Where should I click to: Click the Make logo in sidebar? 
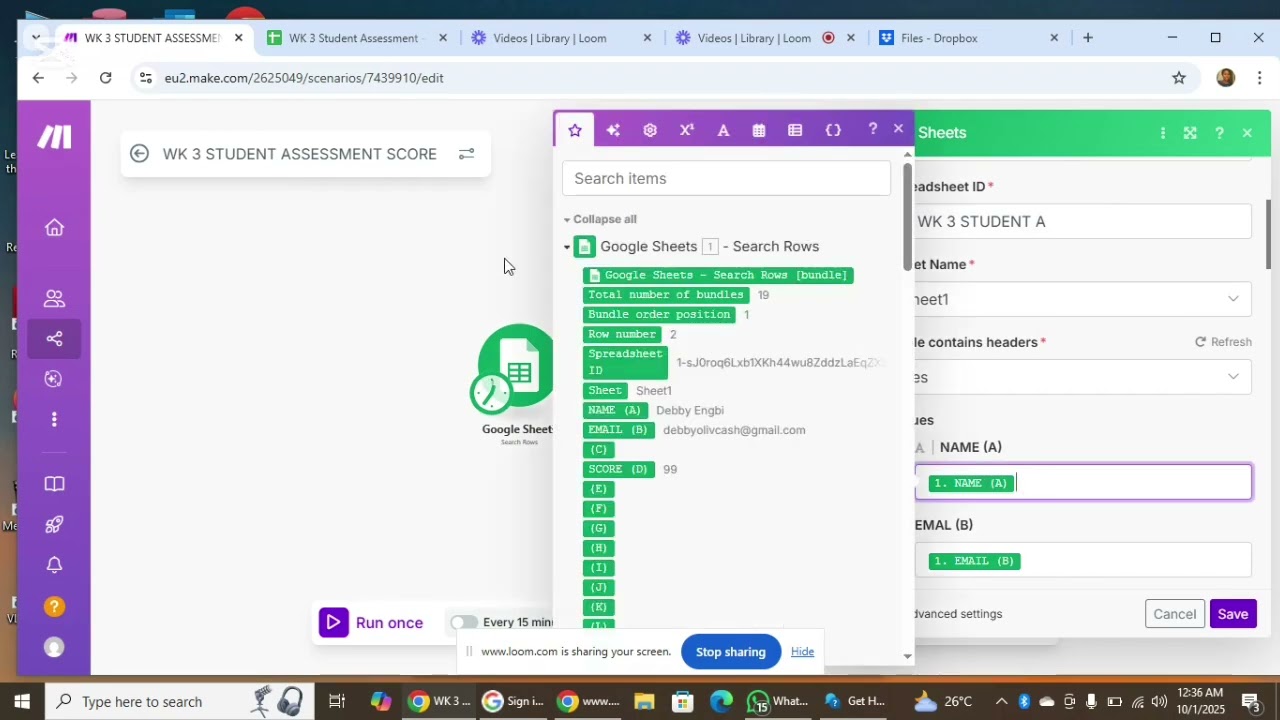(54, 137)
